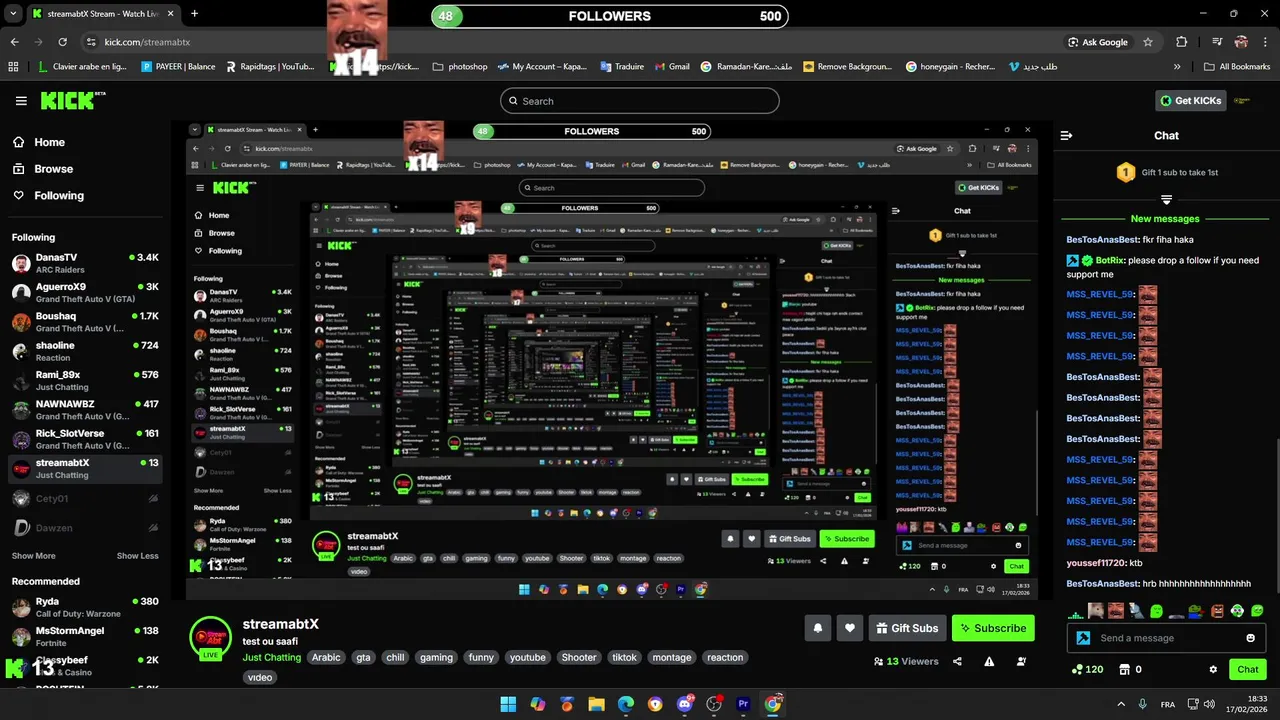Click the user icon next to report

point(1021,661)
